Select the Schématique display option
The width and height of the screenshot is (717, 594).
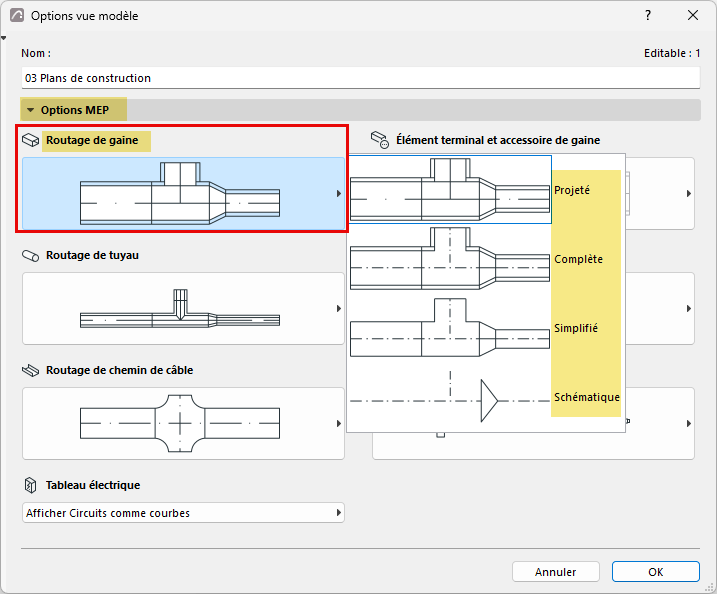click(x=486, y=397)
